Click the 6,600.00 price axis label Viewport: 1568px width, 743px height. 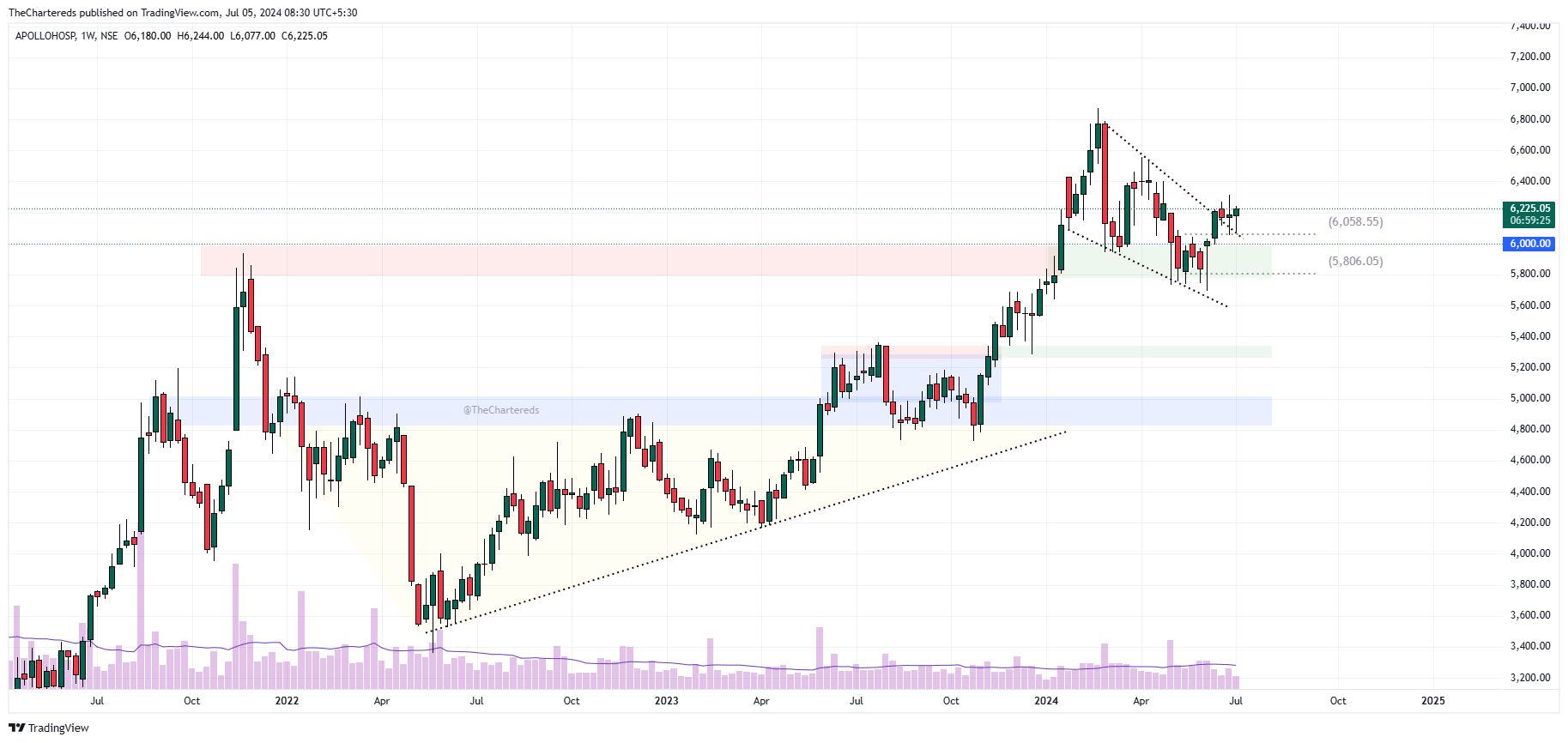coord(1530,150)
